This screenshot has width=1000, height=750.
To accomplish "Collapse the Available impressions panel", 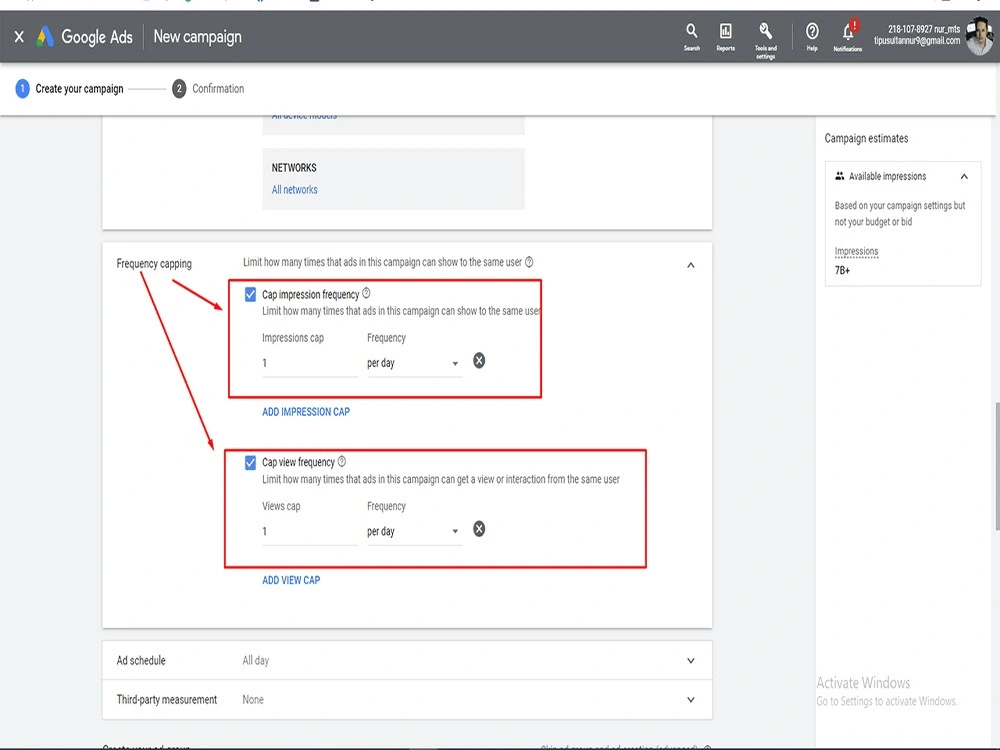I will (x=964, y=177).
